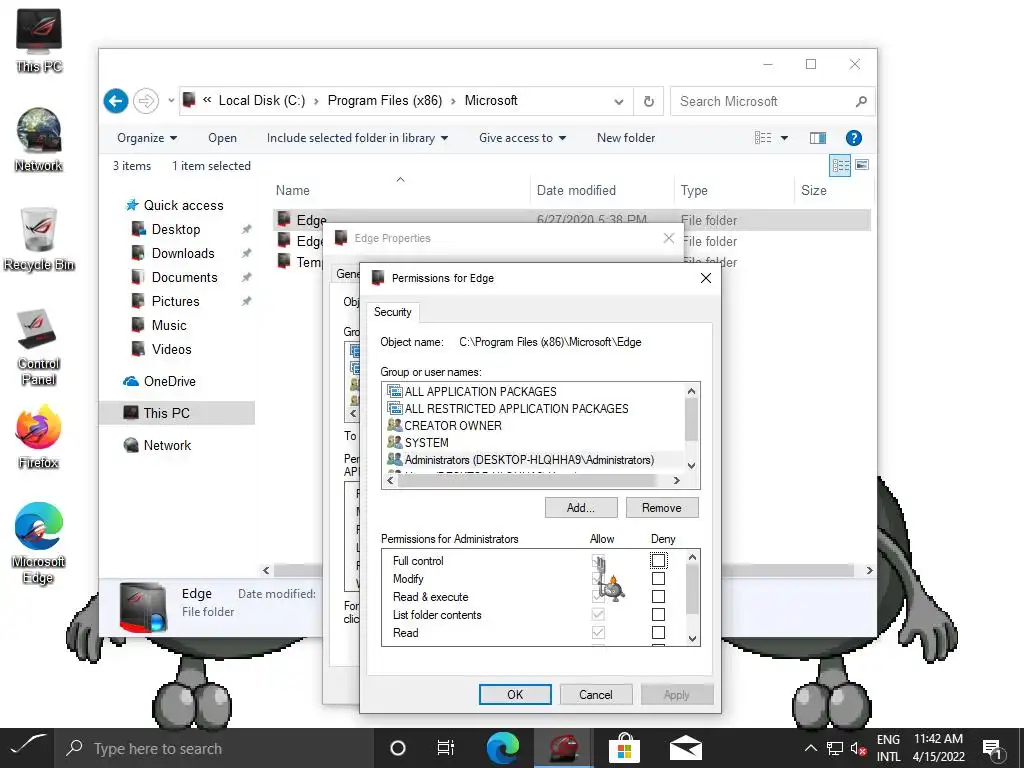Click New folder in toolbar
The width and height of the screenshot is (1024, 768).
[x=626, y=138]
